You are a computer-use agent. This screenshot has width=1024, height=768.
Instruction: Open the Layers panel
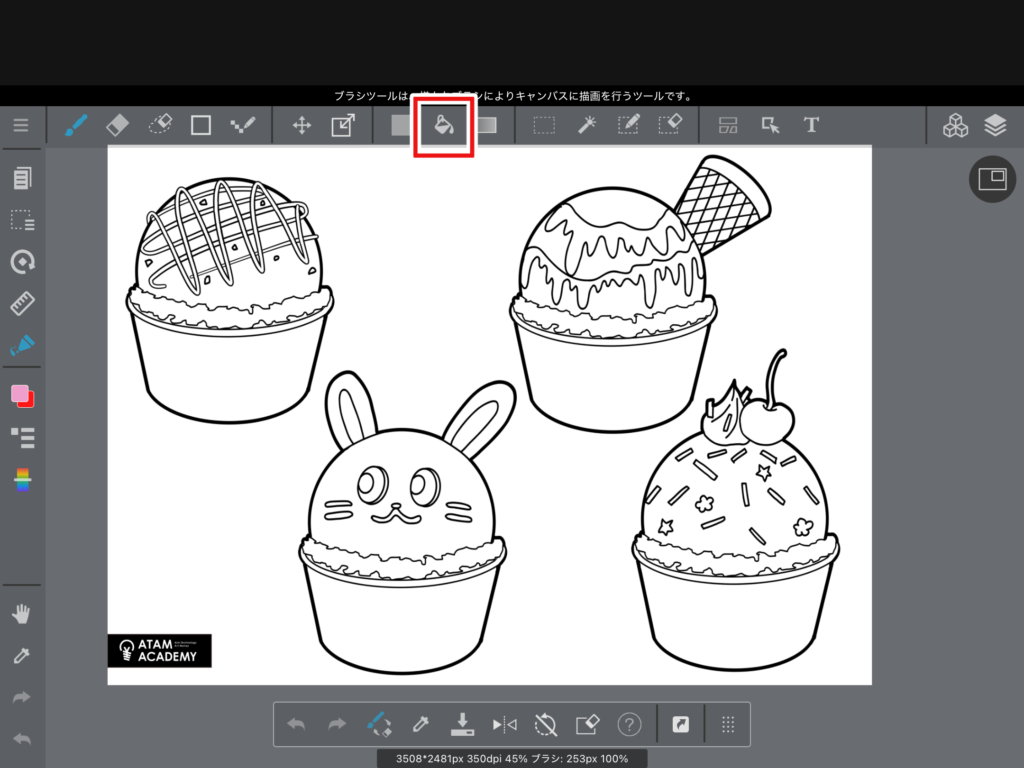point(994,125)
